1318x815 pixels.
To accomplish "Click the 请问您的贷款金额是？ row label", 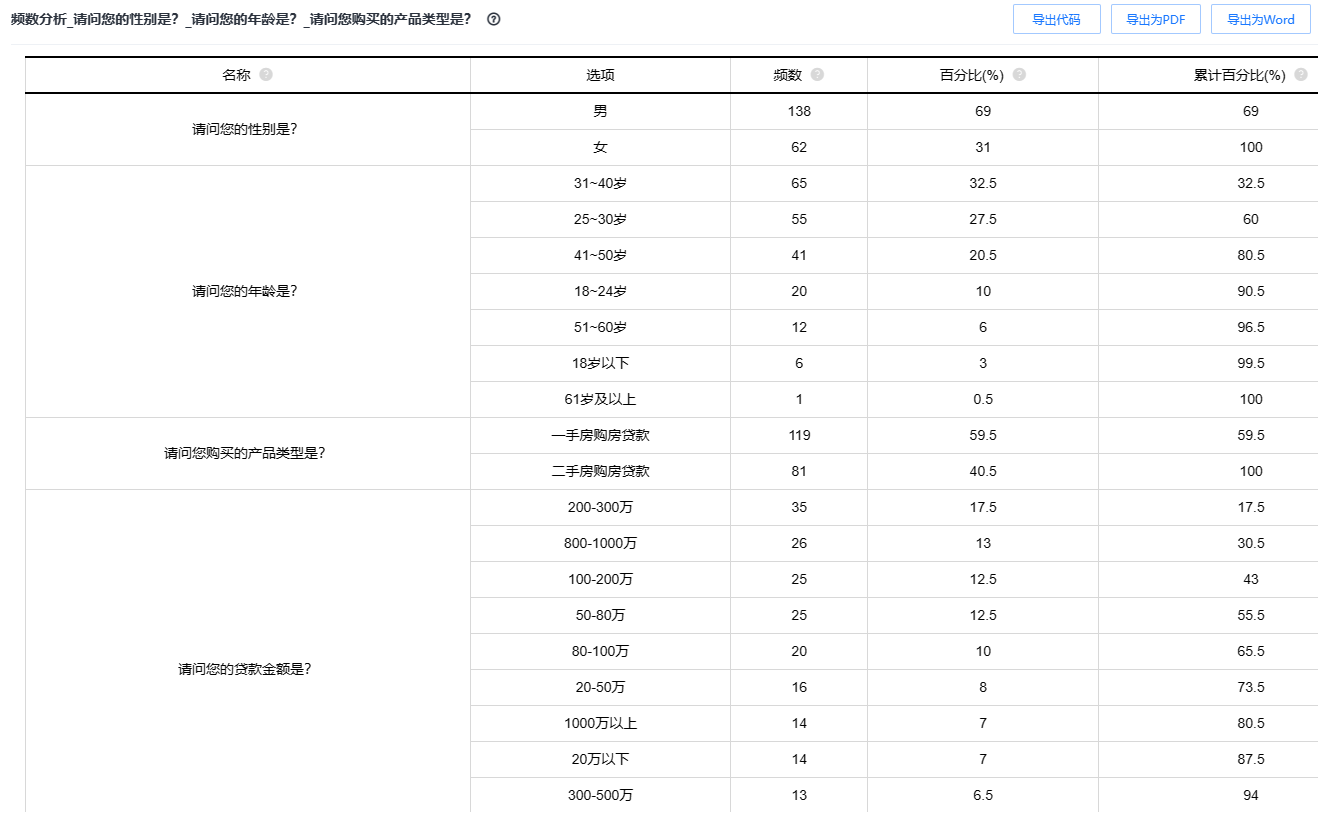I will 245,669.
